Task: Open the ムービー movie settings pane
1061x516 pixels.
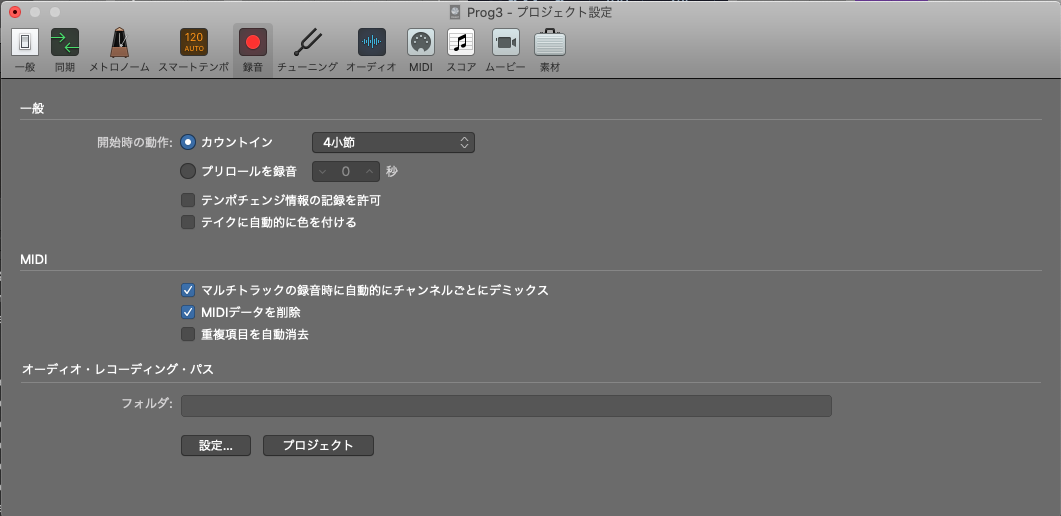Action: (x=505, y=50)
